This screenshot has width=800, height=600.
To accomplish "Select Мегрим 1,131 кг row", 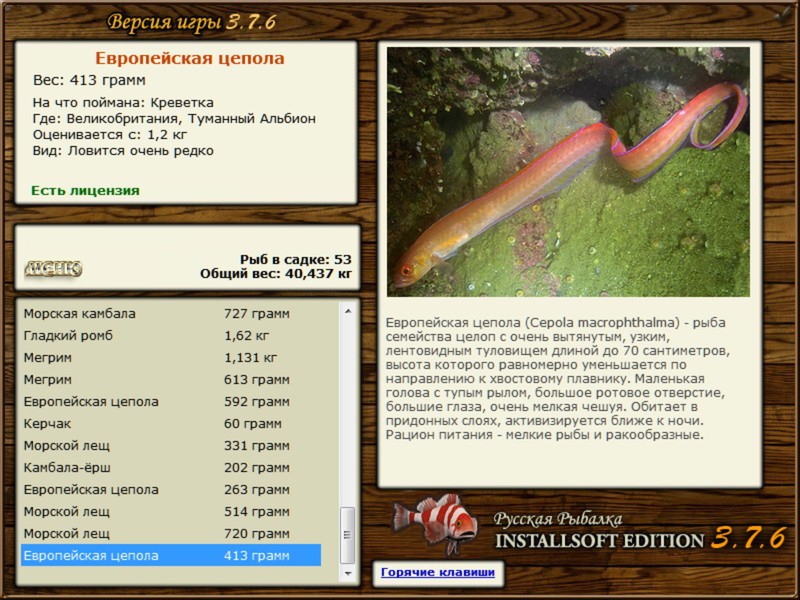I will tap(171, 357).
